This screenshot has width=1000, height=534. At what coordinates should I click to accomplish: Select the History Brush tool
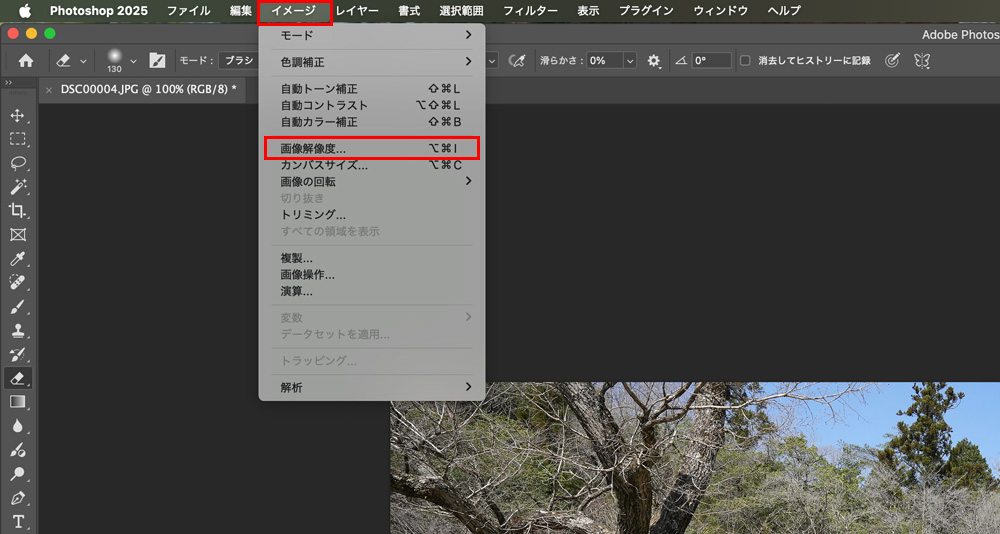(x=18, y=355)
